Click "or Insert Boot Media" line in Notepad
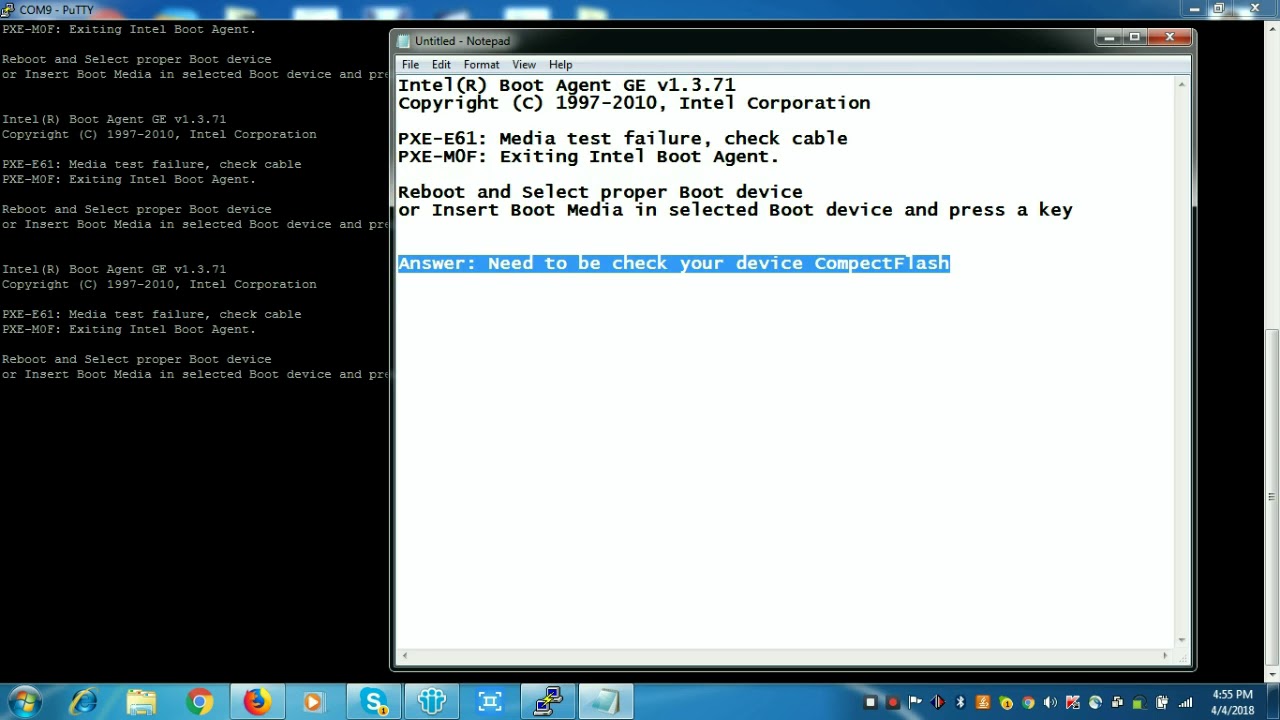The height and width of the screenshot is (720, 1280). 735,210
